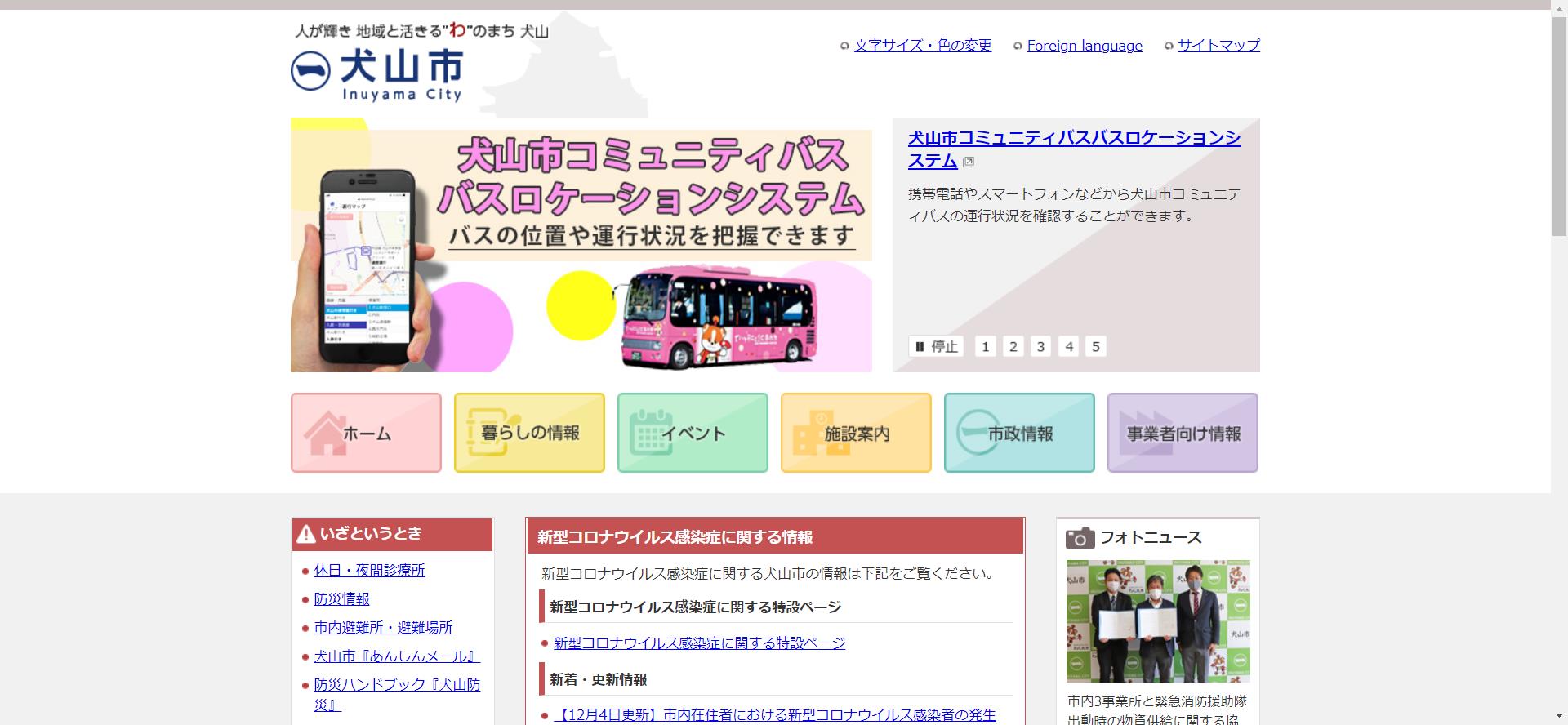Open the 市政情報 city administration tile

[1019, 433]
